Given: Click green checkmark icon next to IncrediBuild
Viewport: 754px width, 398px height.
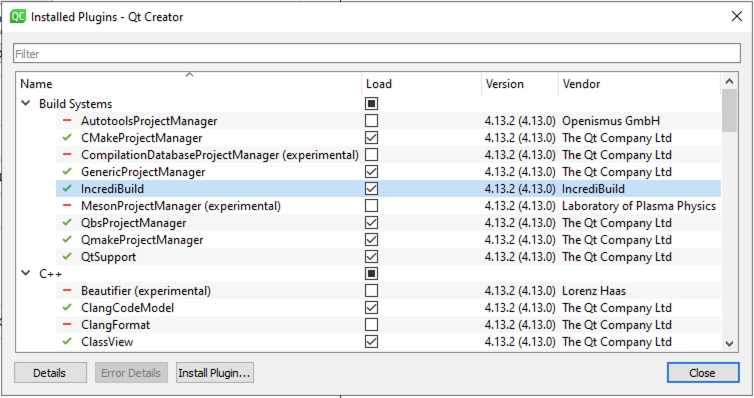Looking at the screenshot, I should point(67,188).
